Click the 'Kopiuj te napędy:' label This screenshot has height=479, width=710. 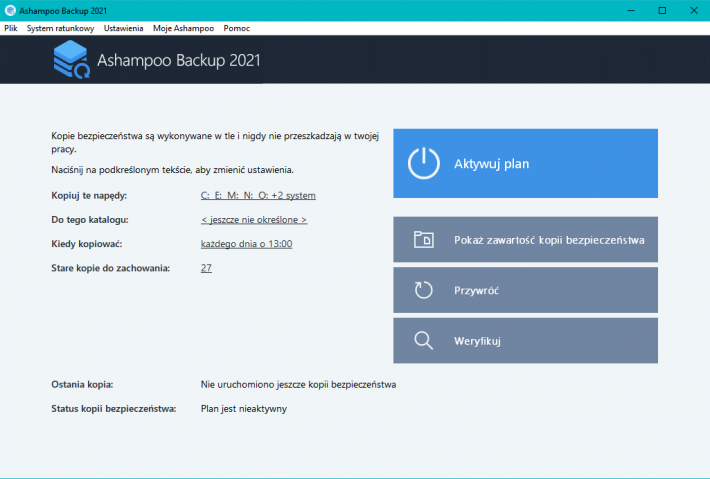[89, 196]
